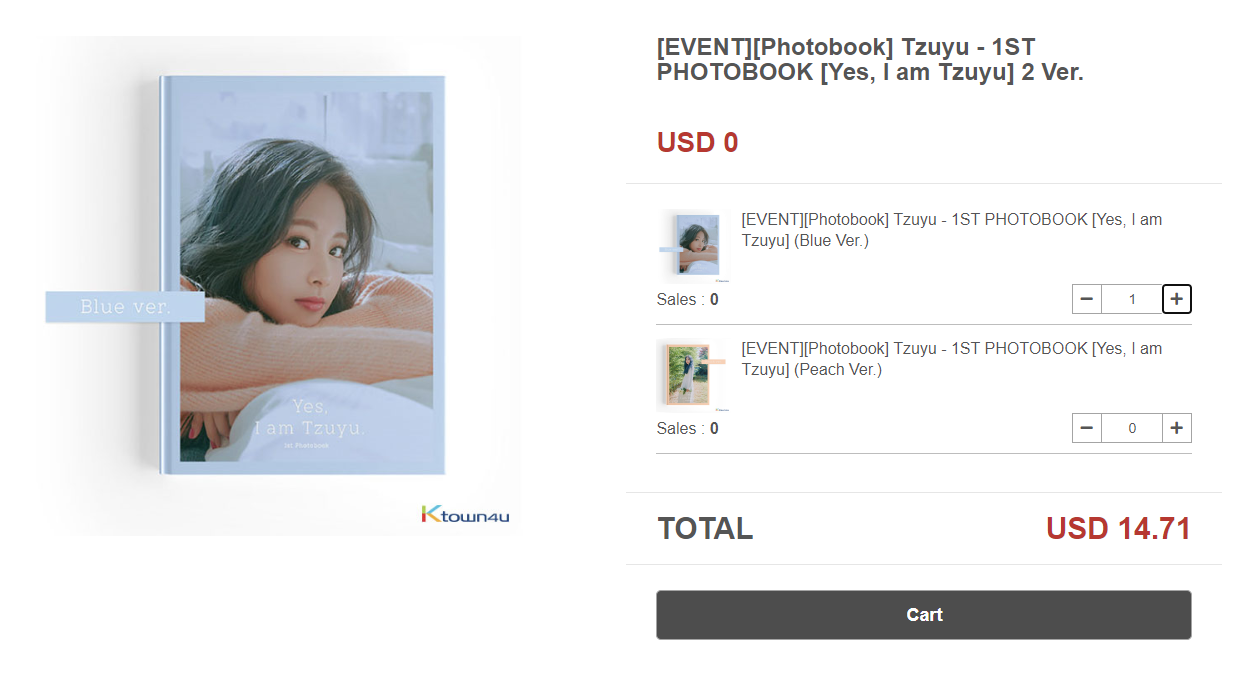1239x673 pixels.
Task: Click the Ktown4u logo on the image
Action: (465, 515)
